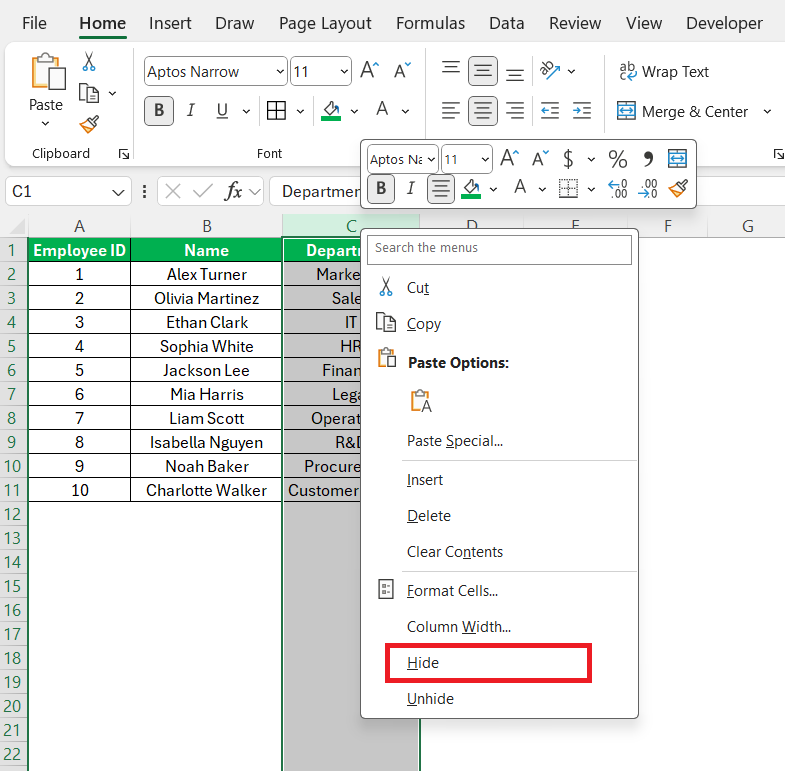Toggle Italic in the mini toolbar
This screenshot has height=771, width=785.
click(411, 188)
